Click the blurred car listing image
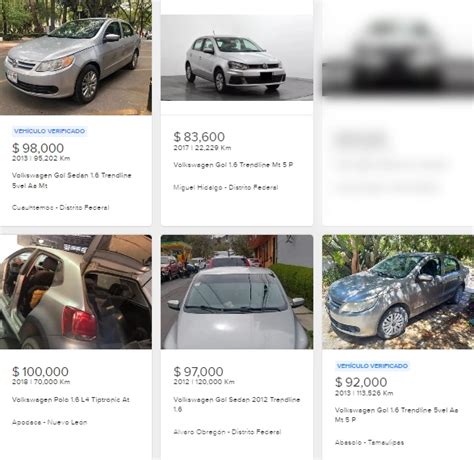The image size is (474, 460). (398, 55)
